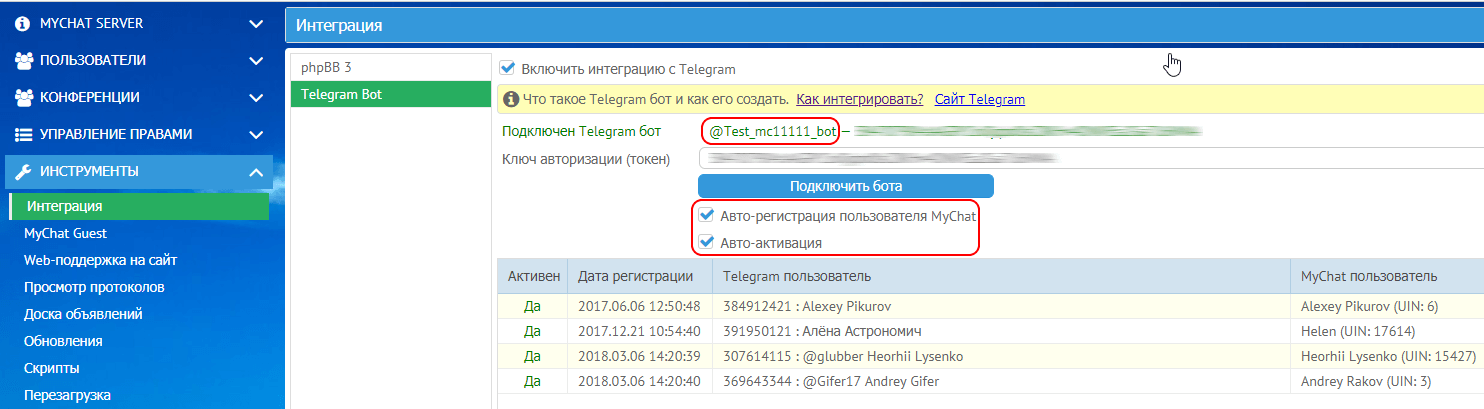Click the users group icon beside Пользователи
This screenshot has height=409, width=1484.
(24, 60)
